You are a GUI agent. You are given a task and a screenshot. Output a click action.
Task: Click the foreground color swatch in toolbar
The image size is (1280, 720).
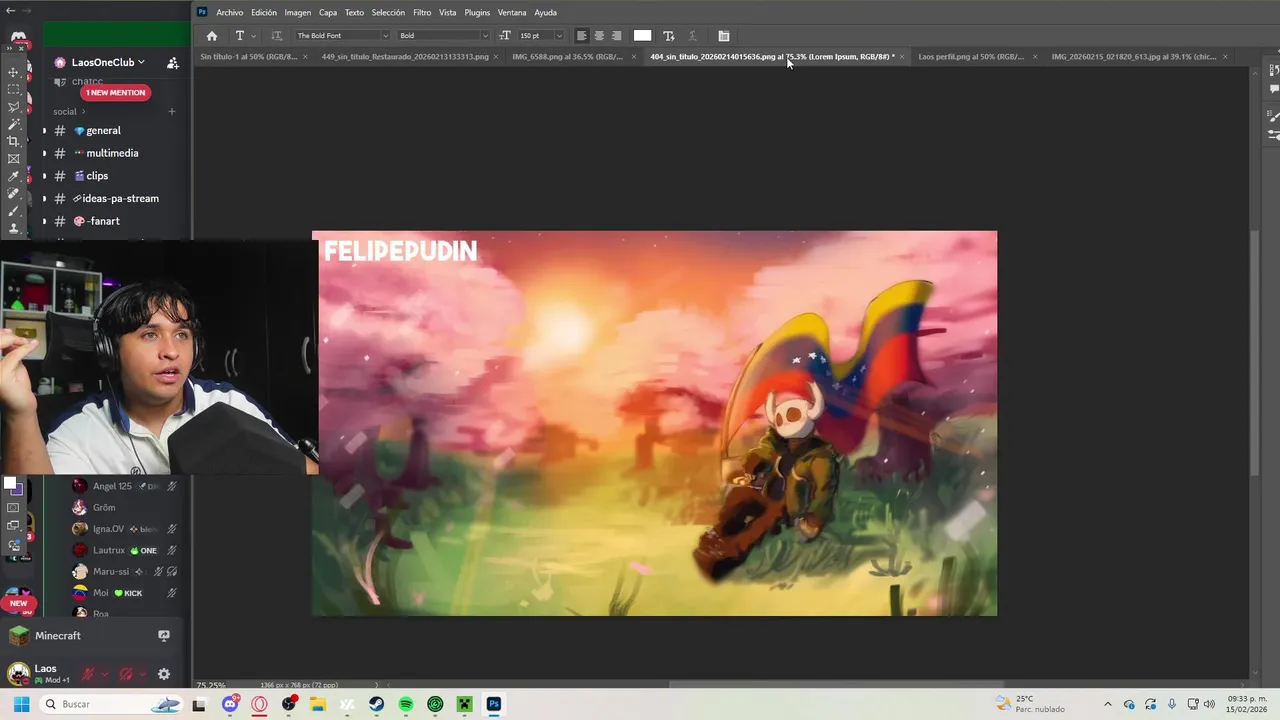[x=10, y=484]
